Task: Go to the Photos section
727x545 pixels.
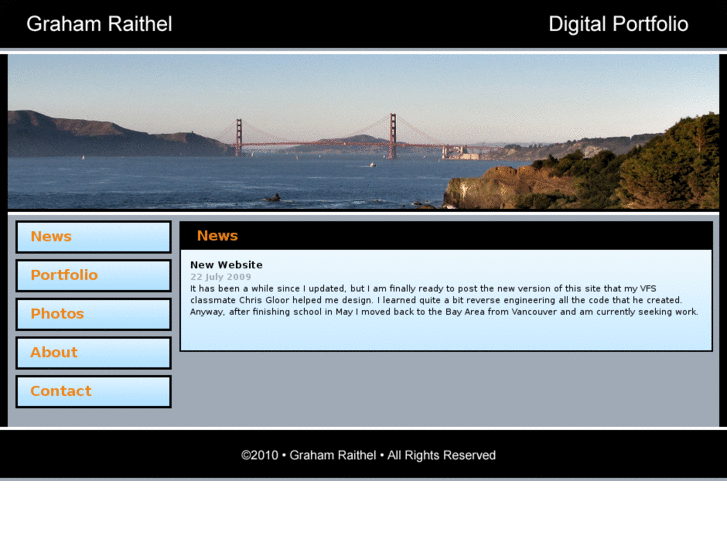Action: tap(94, 314)
